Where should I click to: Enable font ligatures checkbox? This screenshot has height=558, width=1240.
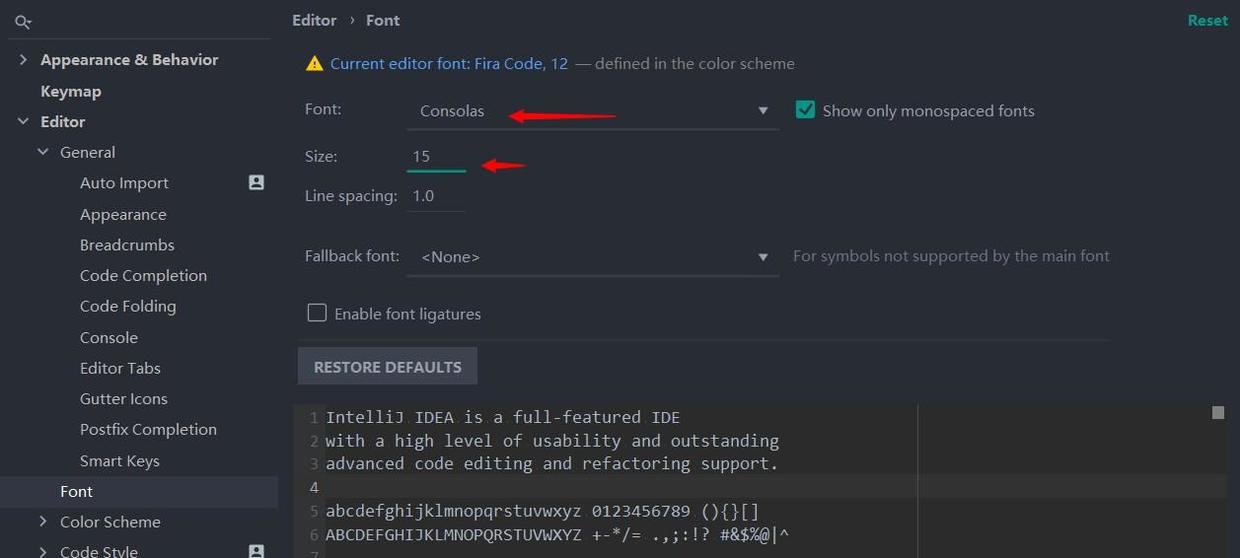(317, 314)
